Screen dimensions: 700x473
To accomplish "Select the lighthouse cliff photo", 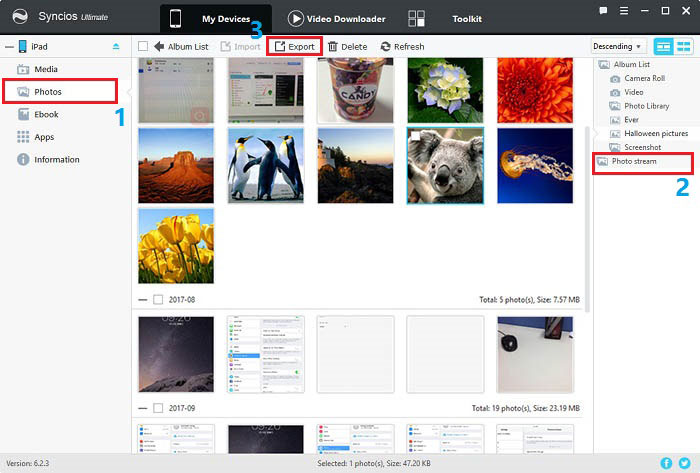I will point(355,166).
